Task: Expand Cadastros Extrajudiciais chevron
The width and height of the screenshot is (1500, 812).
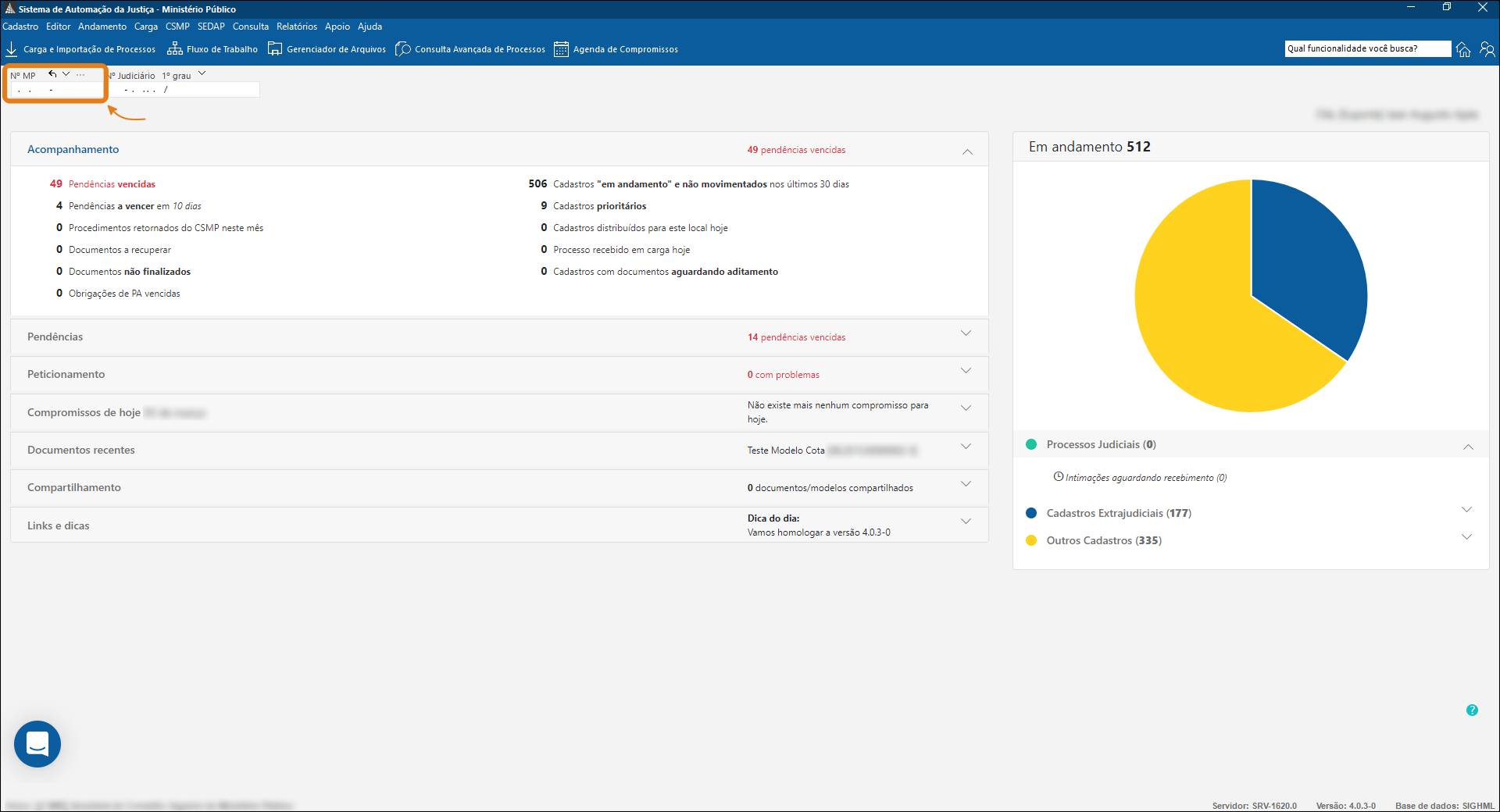Action: tap(1467, 510)
